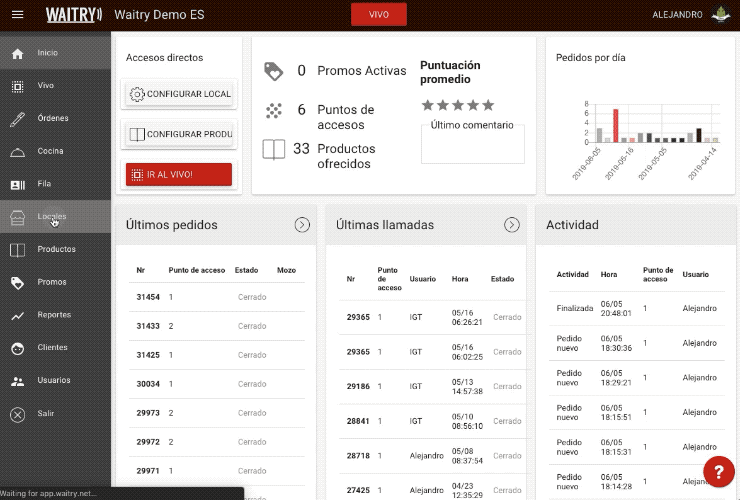Click the IR AL VIVO! button

[x=179, y=175]
